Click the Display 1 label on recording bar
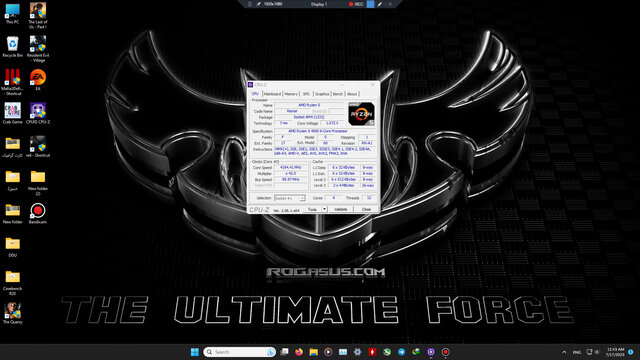This screenshot has height=360, width=640. tap(319, 4)
